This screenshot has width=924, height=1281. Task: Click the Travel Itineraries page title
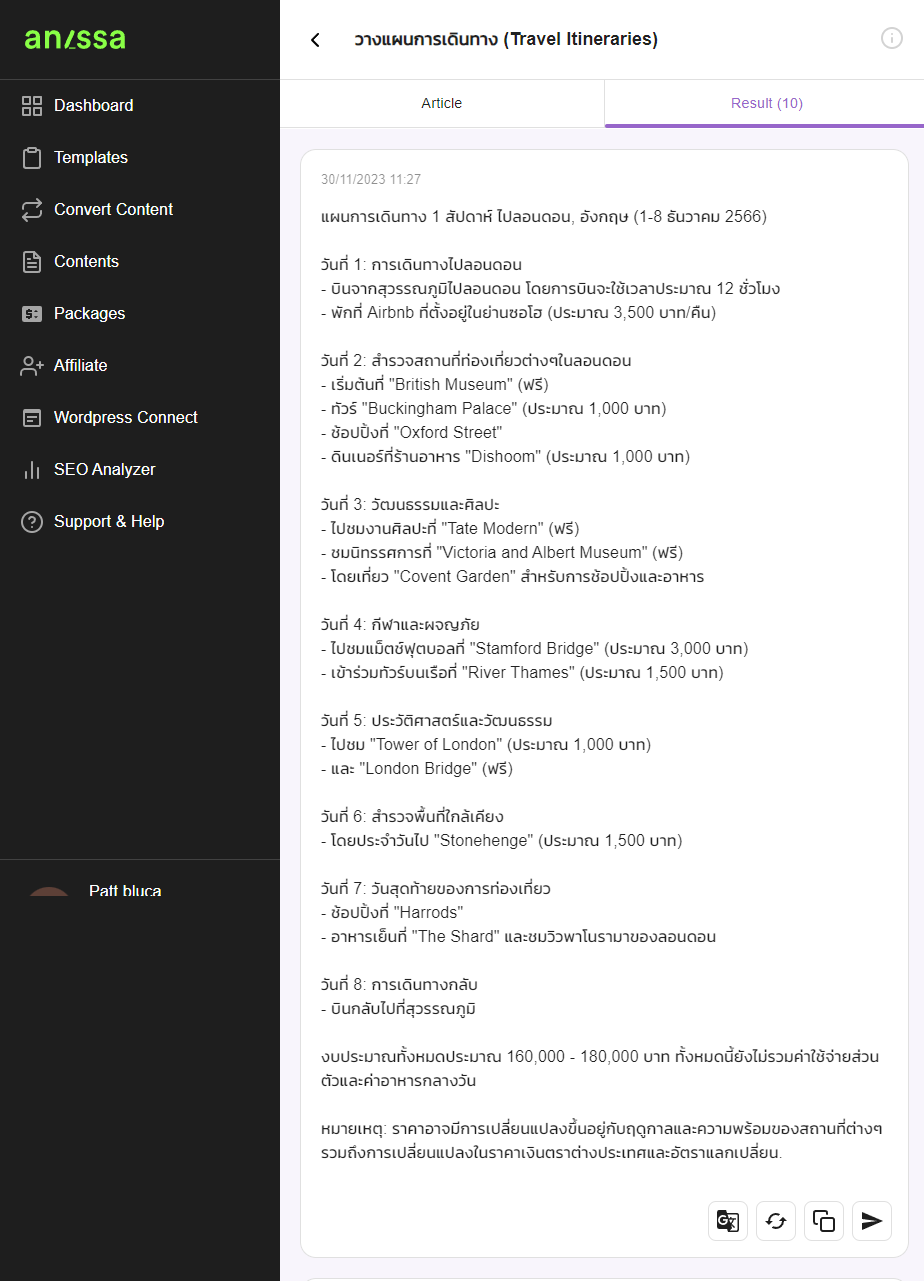pyautogui.click(x=506, y=40)
